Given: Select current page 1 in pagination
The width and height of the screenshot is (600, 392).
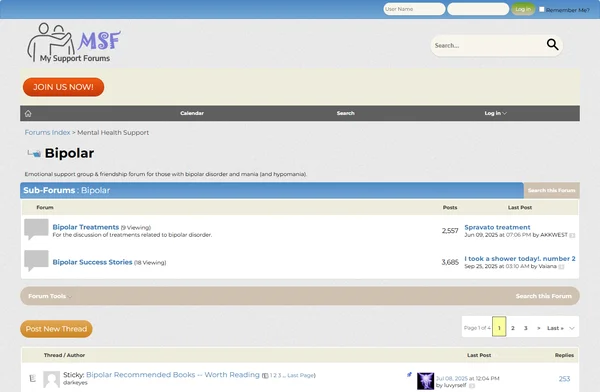Looking at the screenshot, I should [499, 327].
